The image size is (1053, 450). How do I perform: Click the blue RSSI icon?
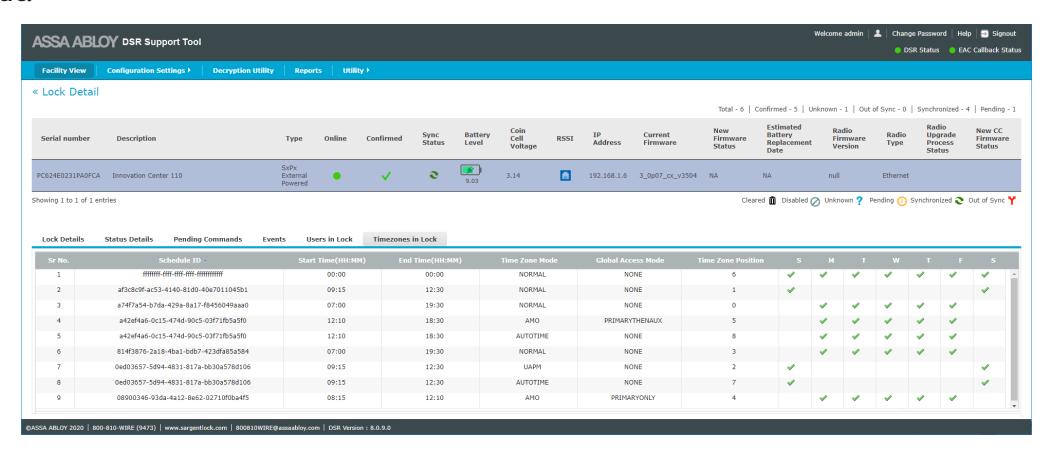click(x=565, y=175)
